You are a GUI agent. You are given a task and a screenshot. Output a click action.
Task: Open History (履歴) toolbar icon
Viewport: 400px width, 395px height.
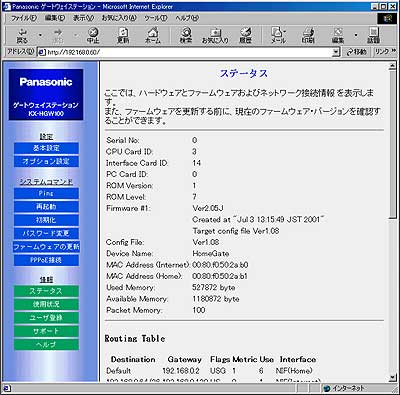[x=246, y=36]
